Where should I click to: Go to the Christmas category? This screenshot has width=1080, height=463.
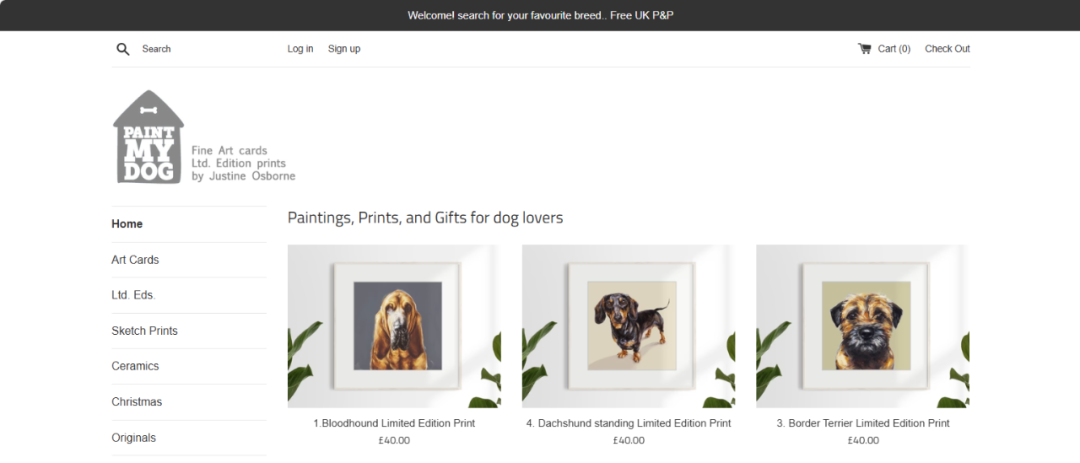pyautogui.click(x=136, y=402)
